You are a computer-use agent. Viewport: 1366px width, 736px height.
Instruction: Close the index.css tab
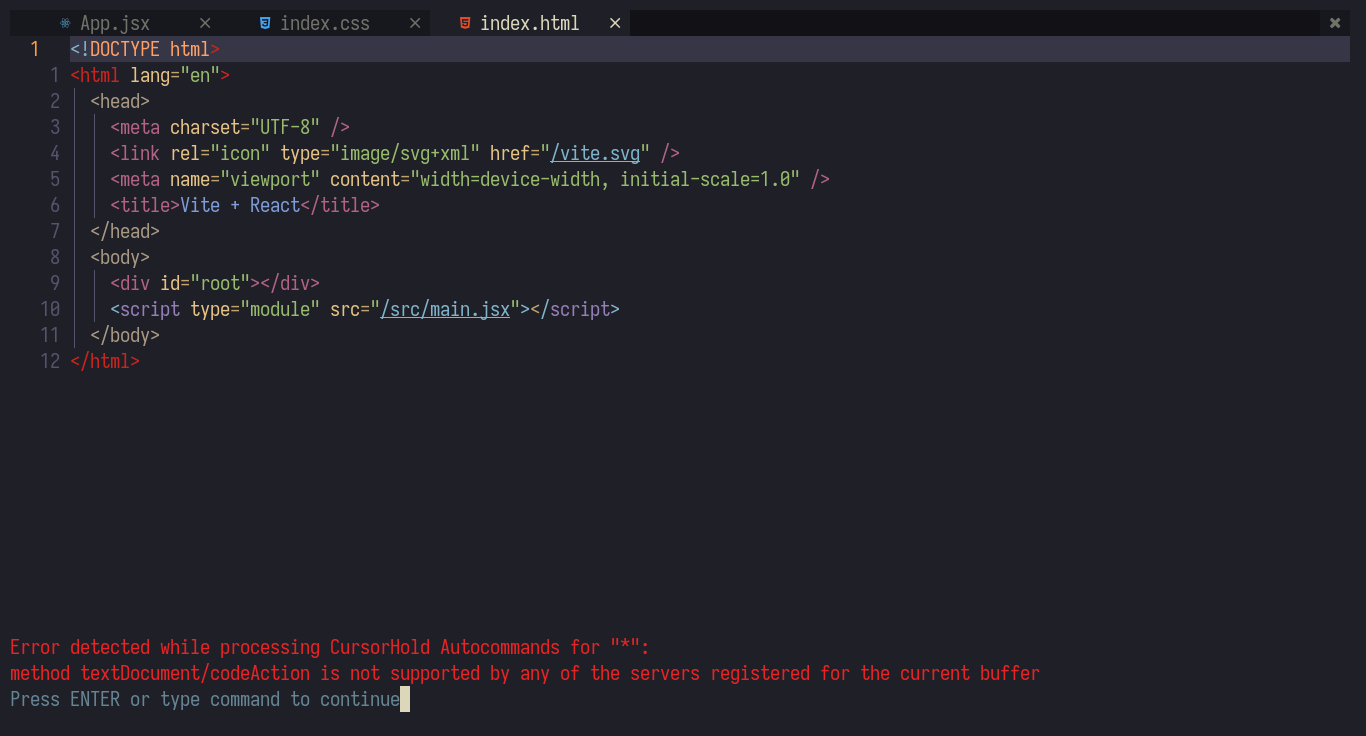click(x=415, y=22)
